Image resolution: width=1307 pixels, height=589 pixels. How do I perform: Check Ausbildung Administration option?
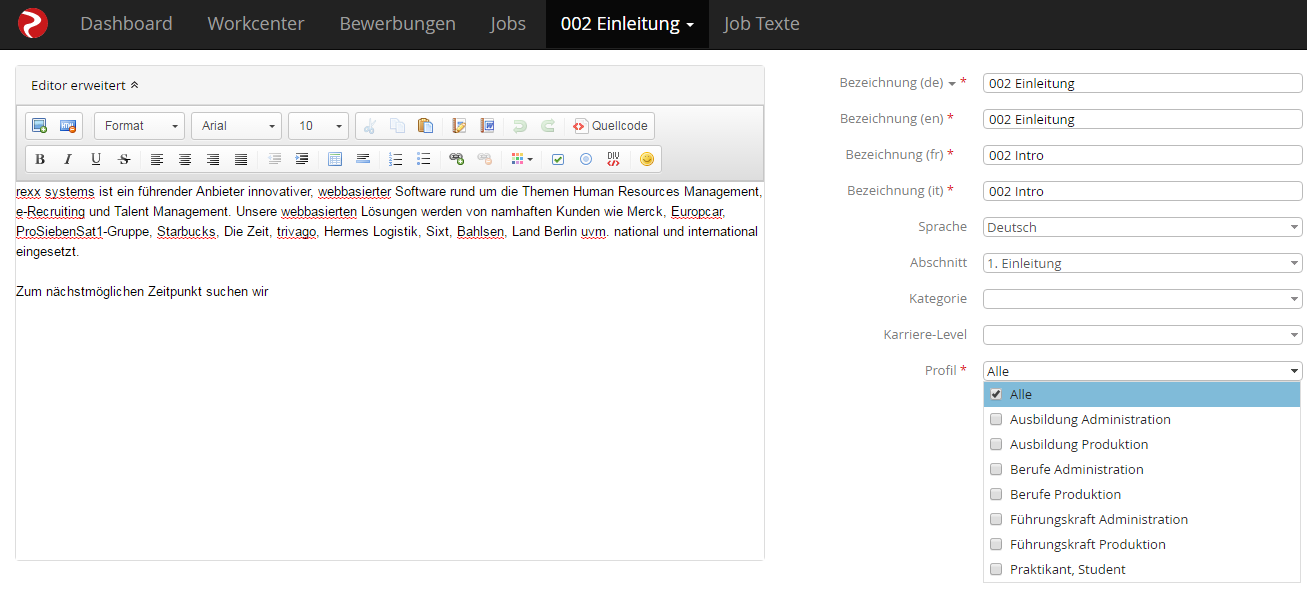(996, 419)
